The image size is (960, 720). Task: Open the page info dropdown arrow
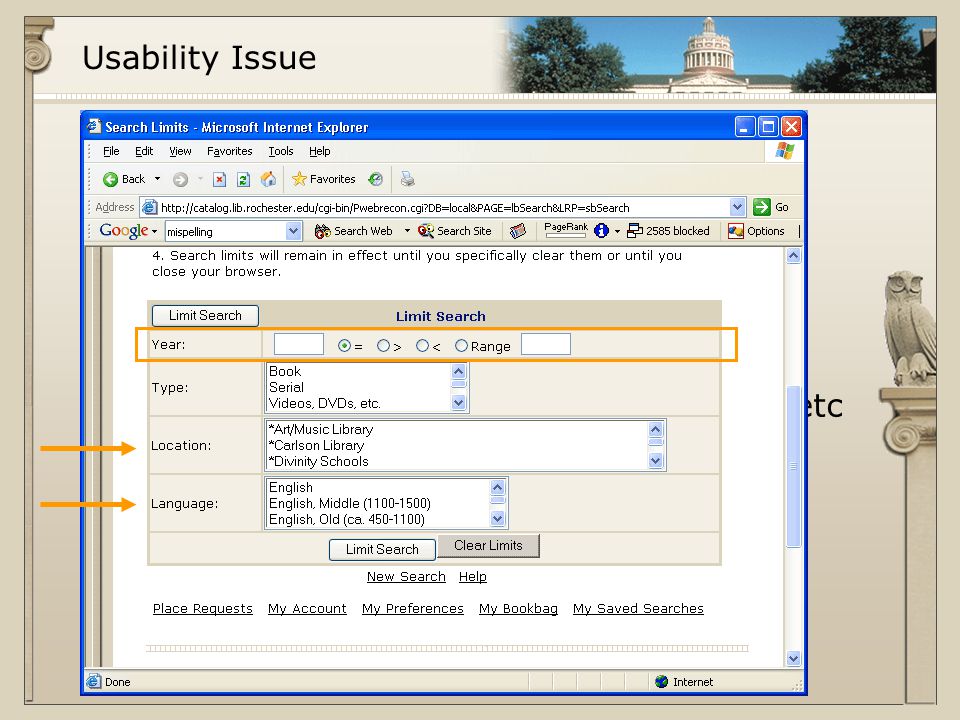(x=617, y=231)
